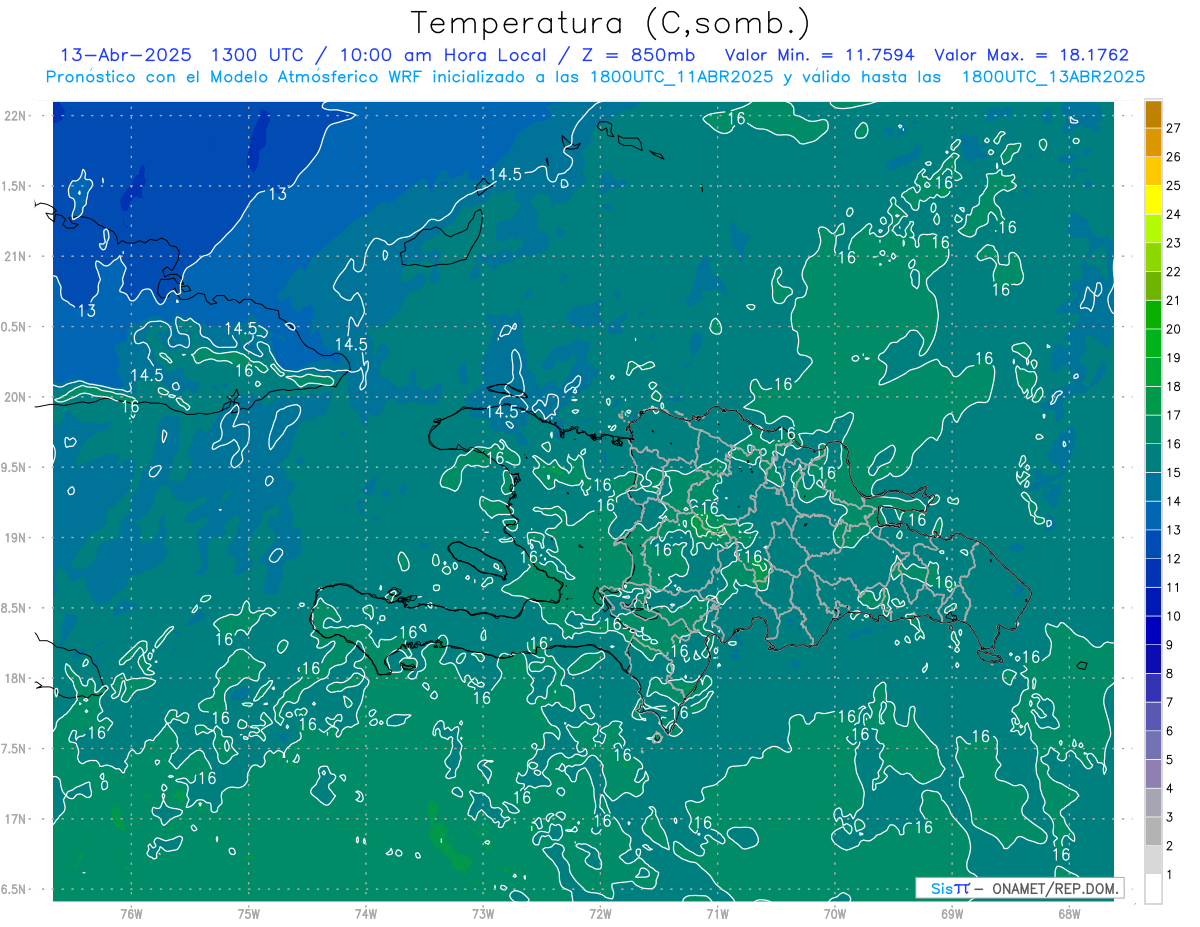Viewport: 1200px width, 927px height.
Task: Click "27" on the color legend
Action: (x=1174, y=128)
